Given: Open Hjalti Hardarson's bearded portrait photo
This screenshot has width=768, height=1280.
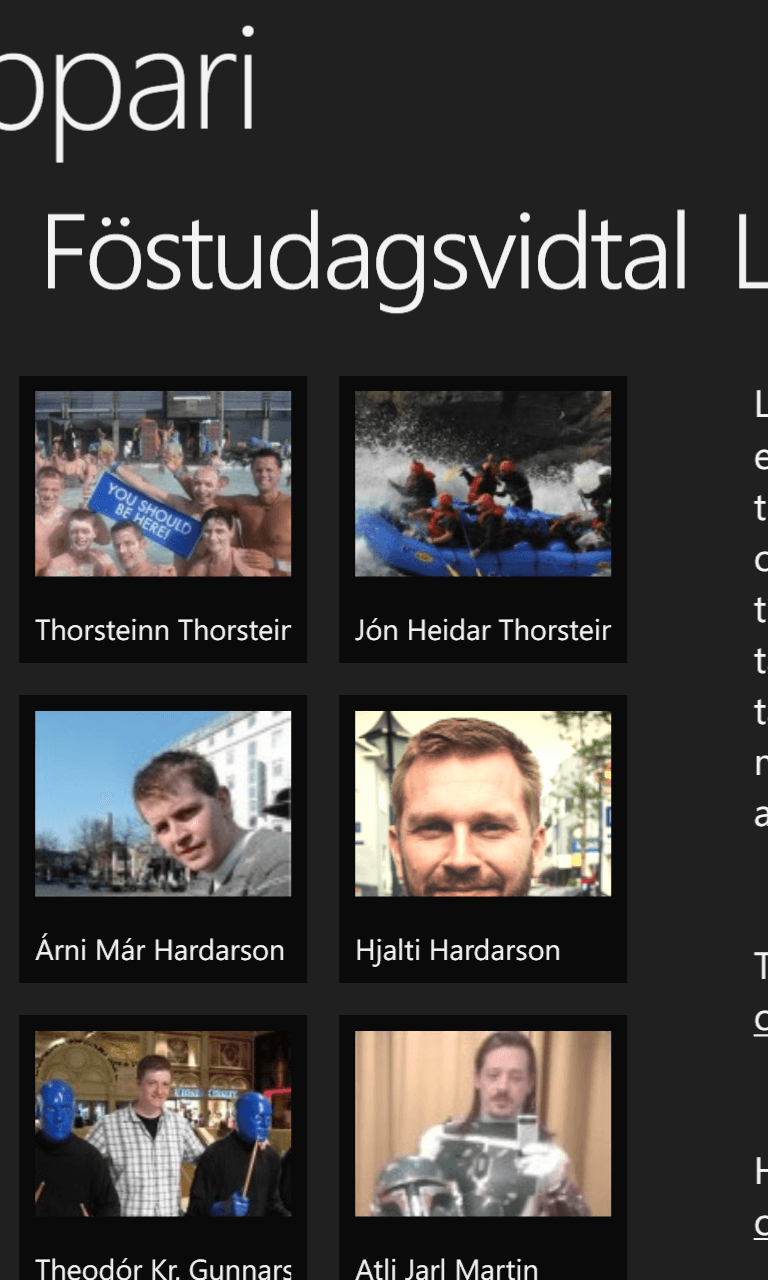Looking at the screenshot, I should (x=483, y=803).
